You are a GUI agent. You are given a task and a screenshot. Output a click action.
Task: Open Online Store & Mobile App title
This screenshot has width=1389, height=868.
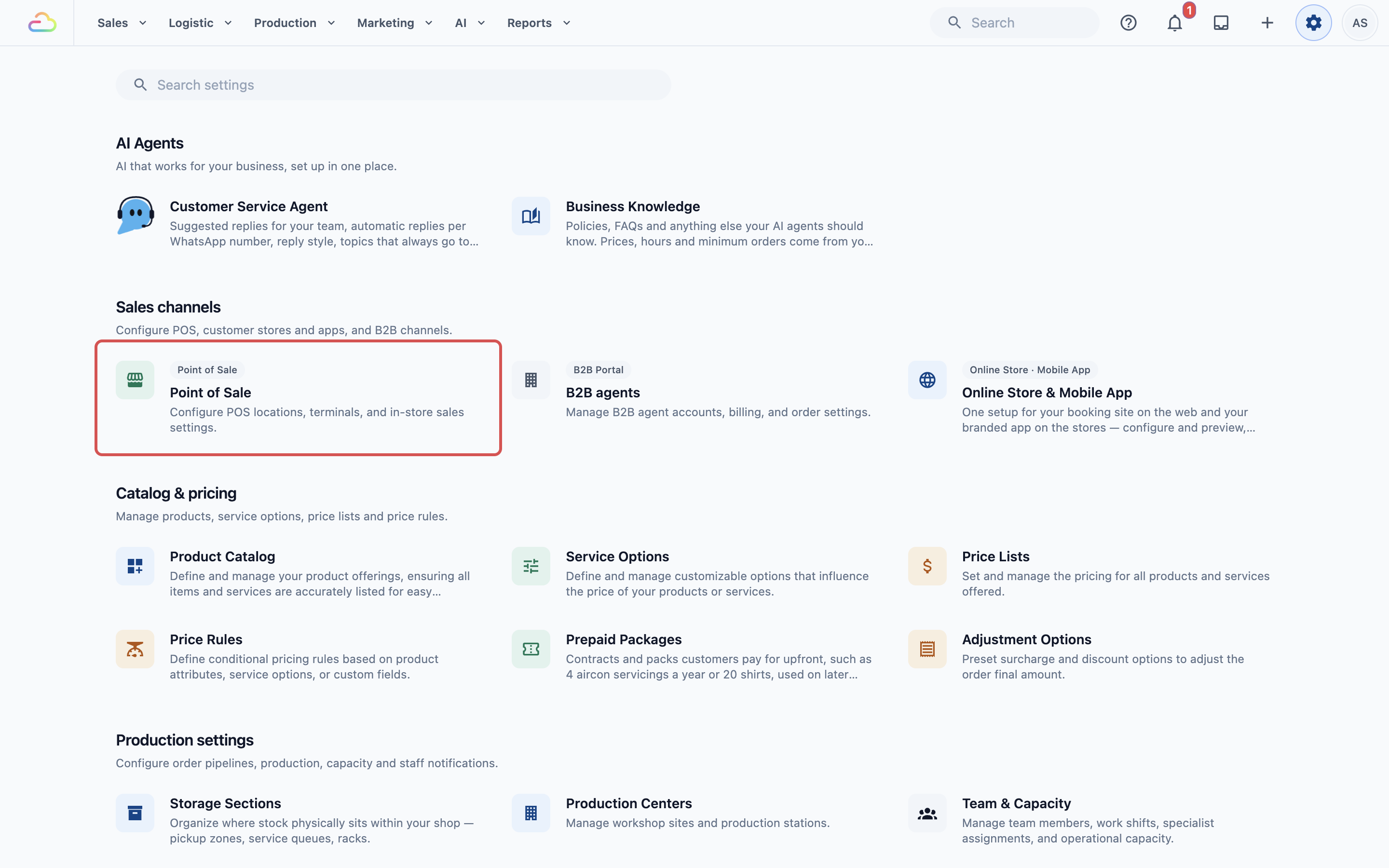(1047, 393)
